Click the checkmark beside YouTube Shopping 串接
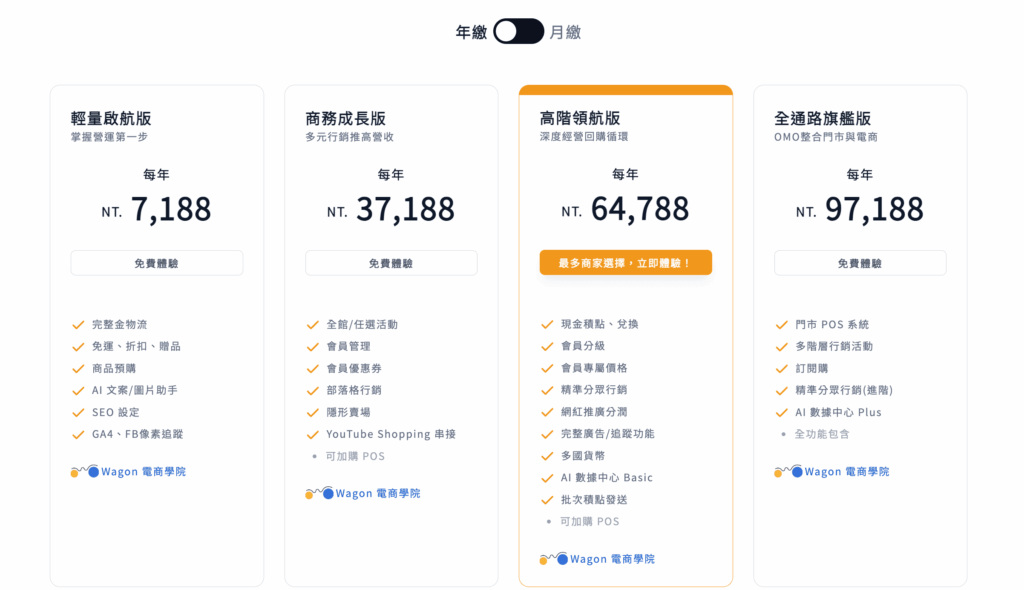This screenshot has width=1024, height=590. [x=313, y=434]
